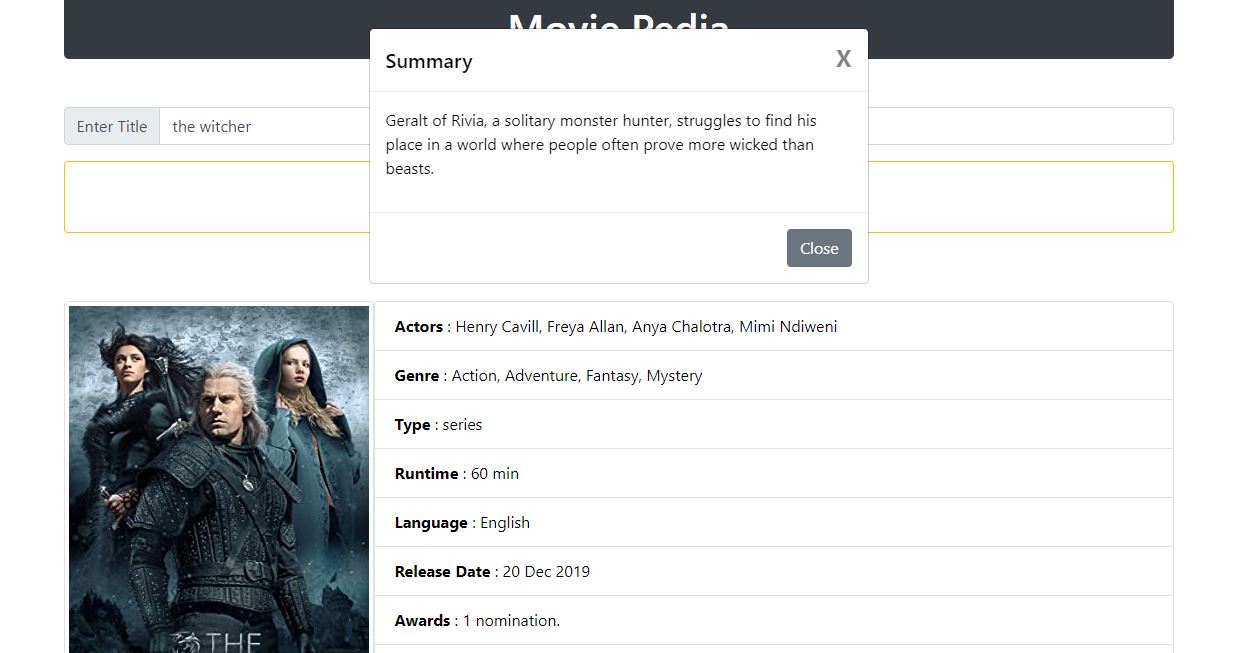
Task: Select the 'Runtime : 60 min' row
Action: (773, 473)
